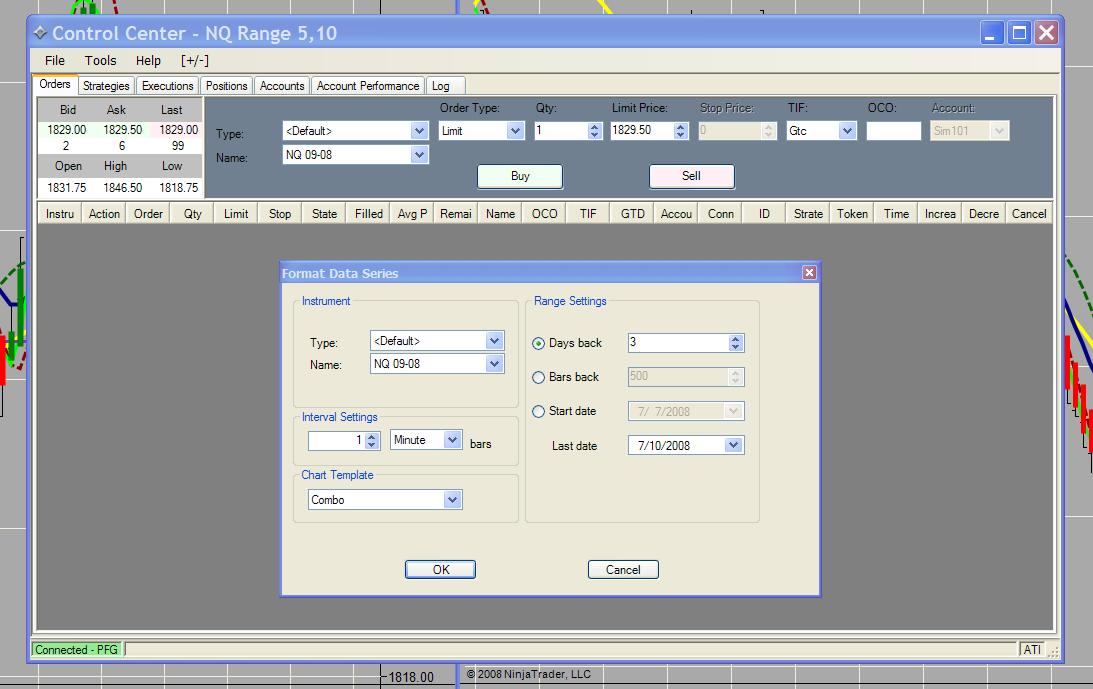Open the TIF Gtc dropdown
1093x689 pixels.
pyautogui.click(x=847, y=130)
